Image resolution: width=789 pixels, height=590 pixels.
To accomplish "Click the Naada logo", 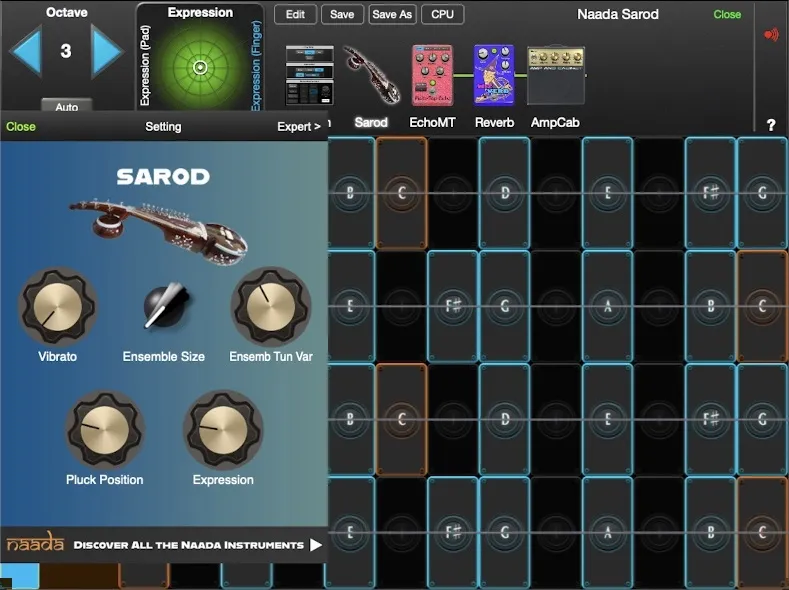I will pyautogui.click(x=35, y=542).
